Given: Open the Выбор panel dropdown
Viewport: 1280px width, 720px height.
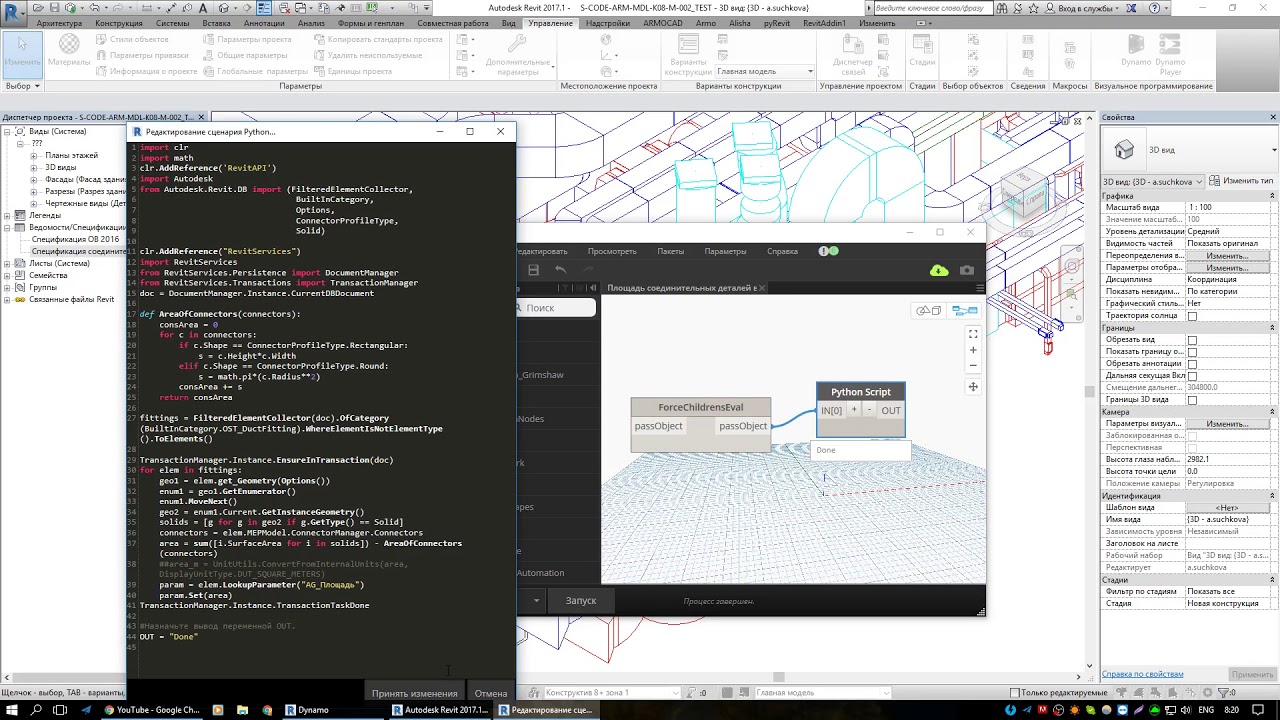Looking at the screenshot, I should click(x=22, y=86).
